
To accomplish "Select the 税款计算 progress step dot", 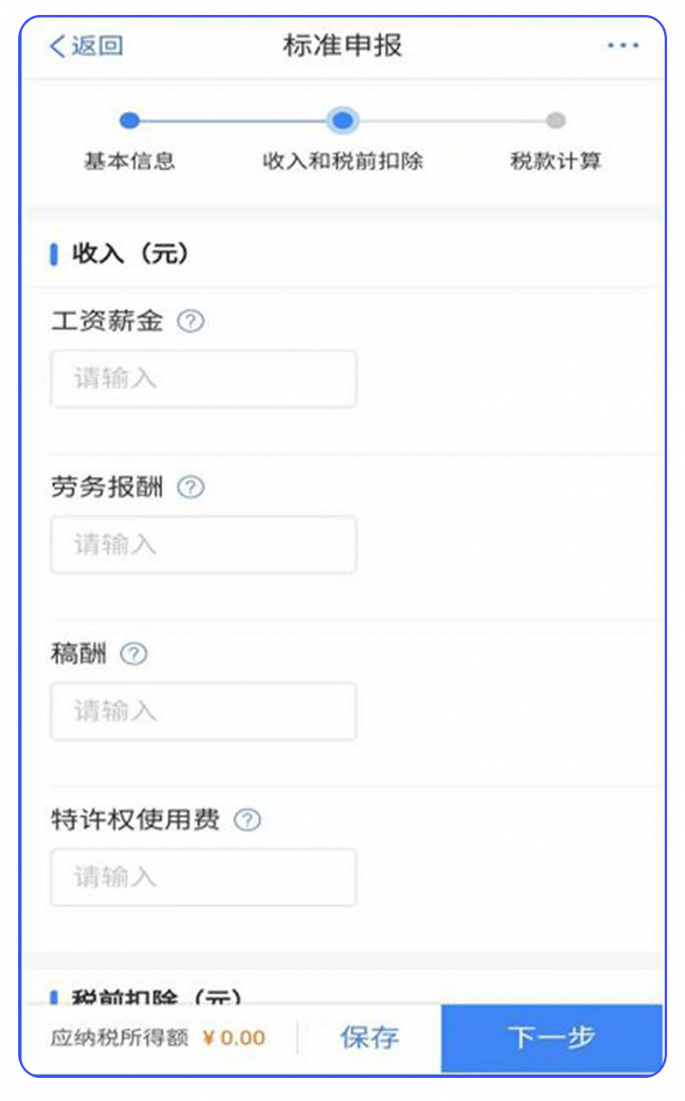I will coord(557,120).
